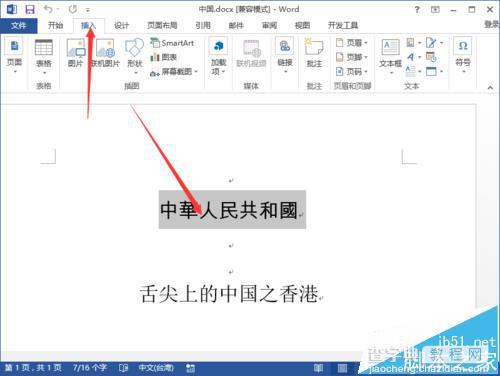This screenshot has width=500, height=376.
Task: Open the 形状 (Shapes) gallery
Action: click(x=135, y=56)
